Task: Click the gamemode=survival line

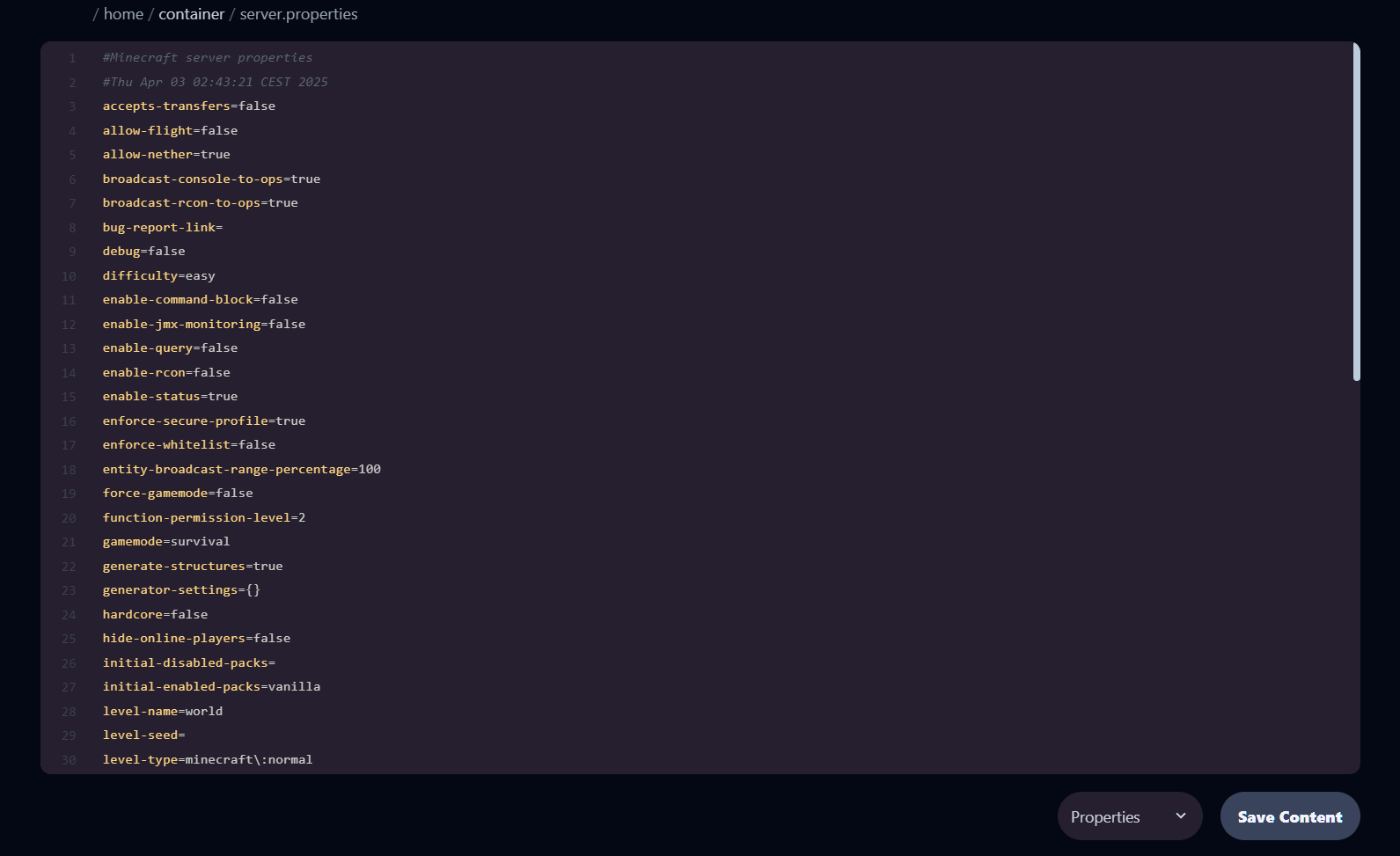Action: coord(165,541)
